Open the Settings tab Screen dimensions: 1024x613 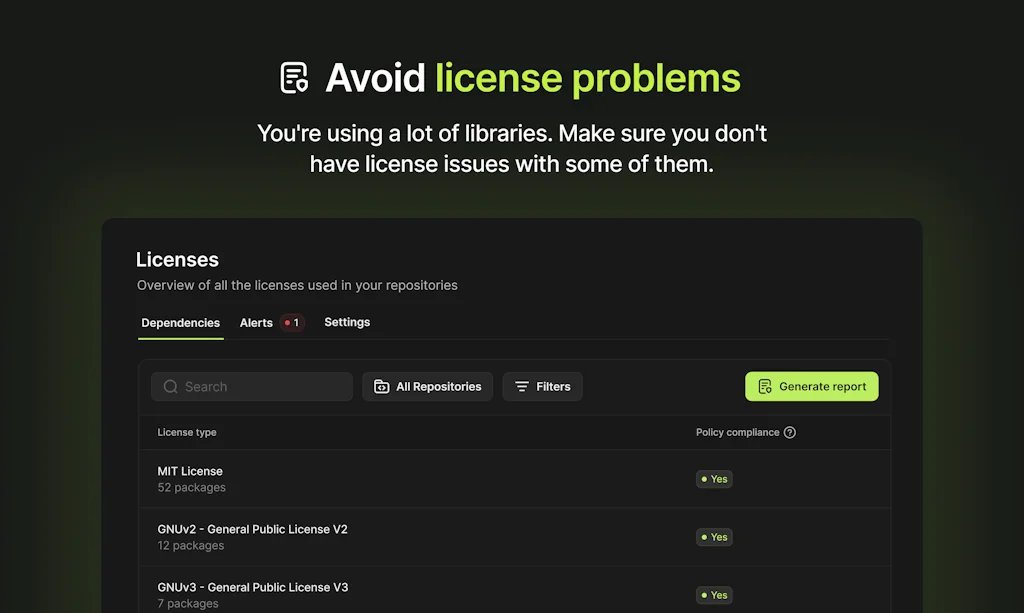(347, 322)
